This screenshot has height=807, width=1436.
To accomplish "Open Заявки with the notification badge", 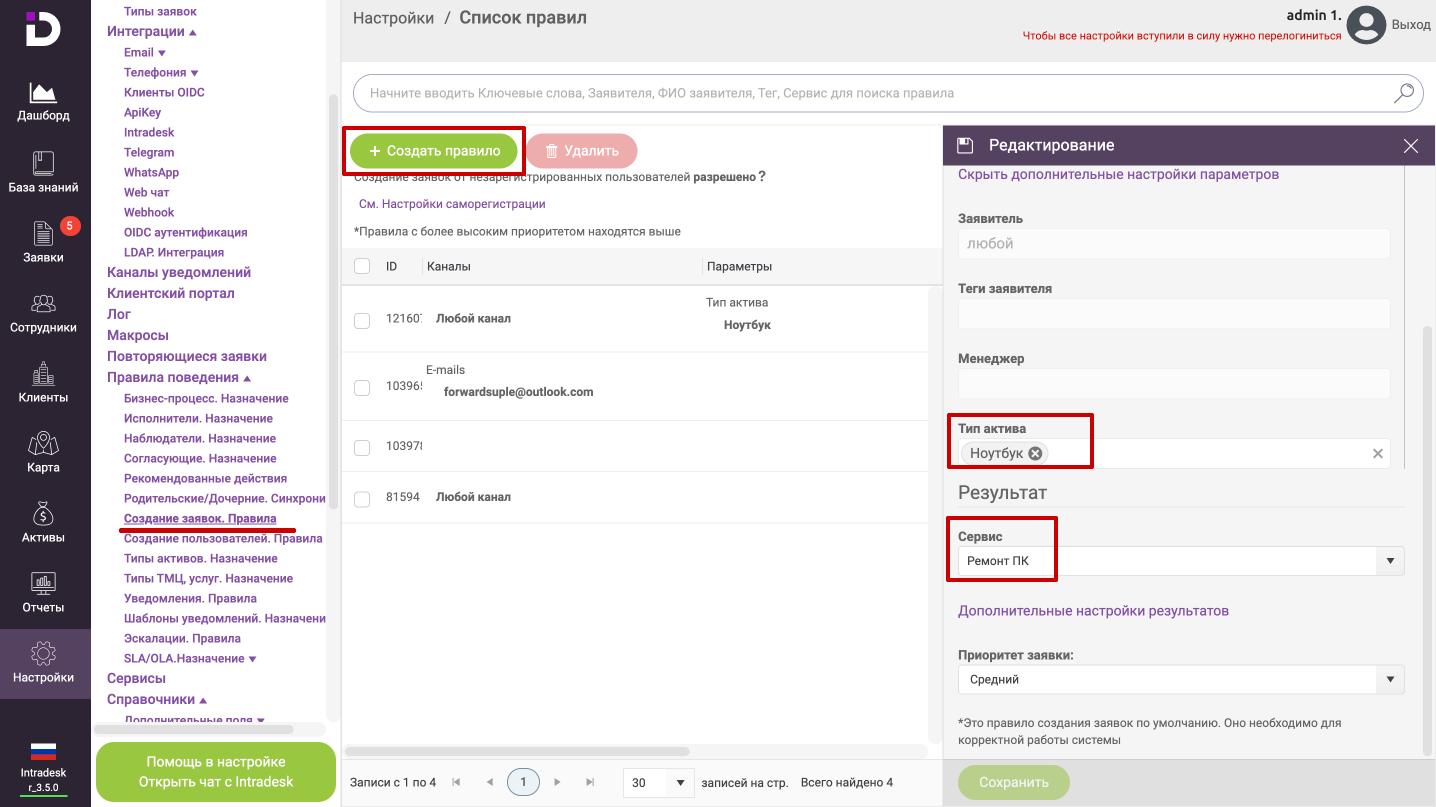I will tap(43, 241).
